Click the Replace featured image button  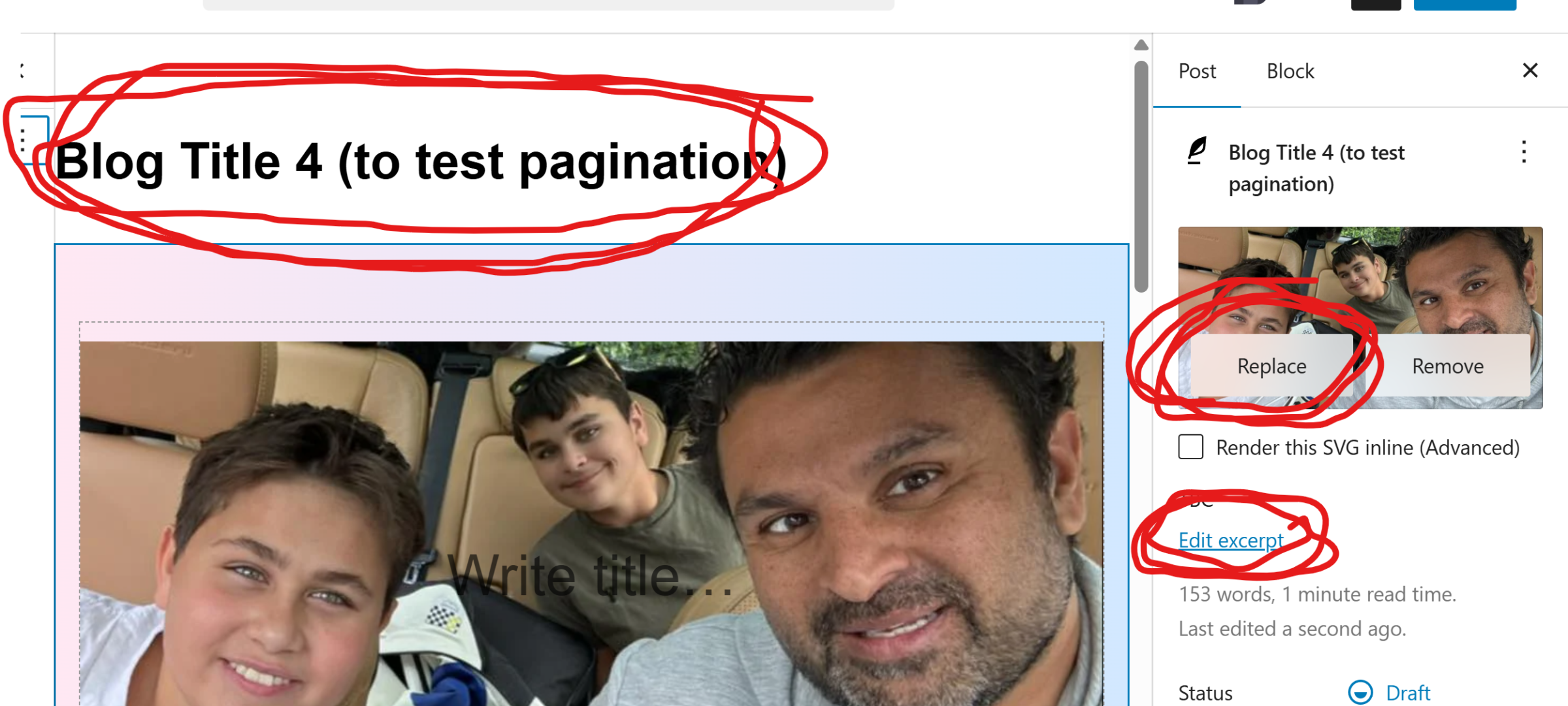point(1271,366)
